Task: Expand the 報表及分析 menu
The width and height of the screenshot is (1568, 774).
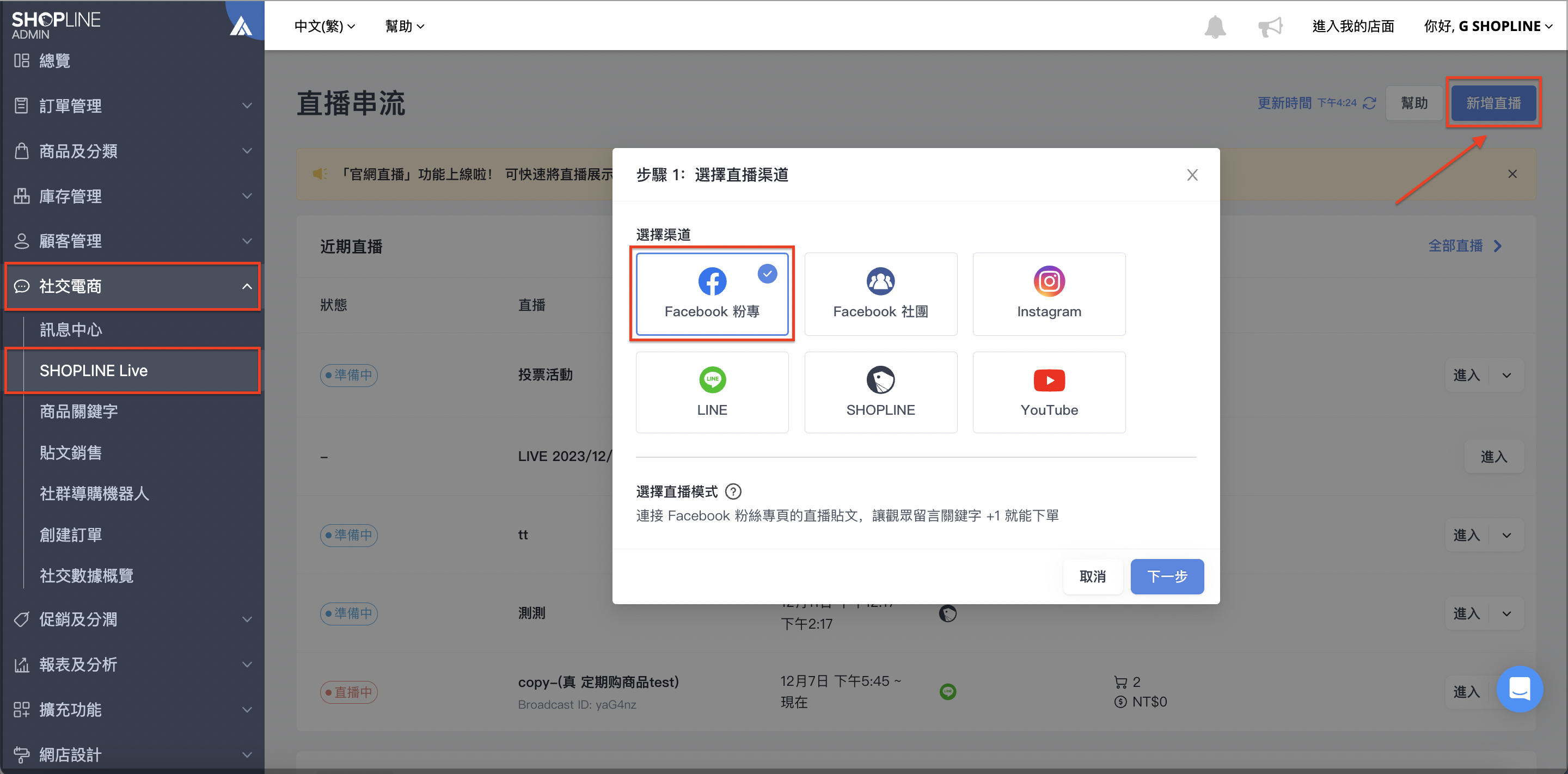Action: pos(132,665)
